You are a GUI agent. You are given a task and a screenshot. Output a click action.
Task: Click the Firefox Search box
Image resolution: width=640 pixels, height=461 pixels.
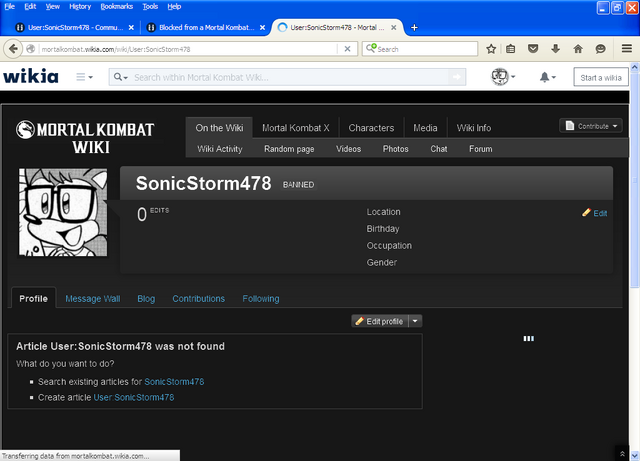[x=420, y=49]
